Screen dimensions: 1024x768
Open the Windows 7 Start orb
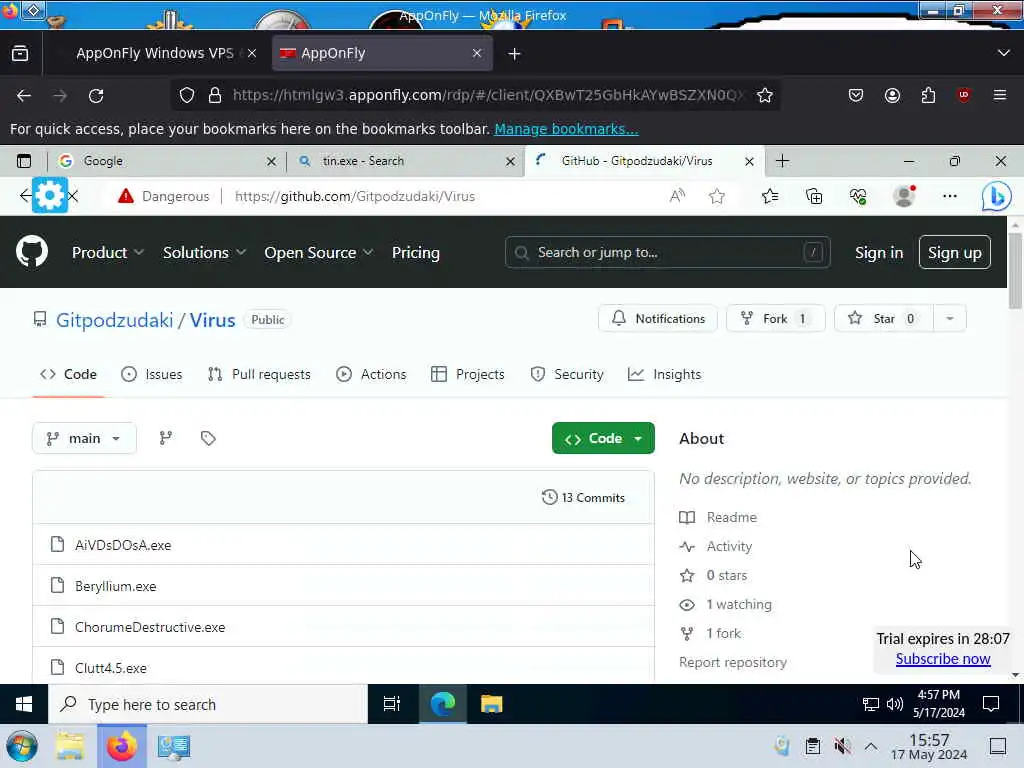[x=22, y=746]
